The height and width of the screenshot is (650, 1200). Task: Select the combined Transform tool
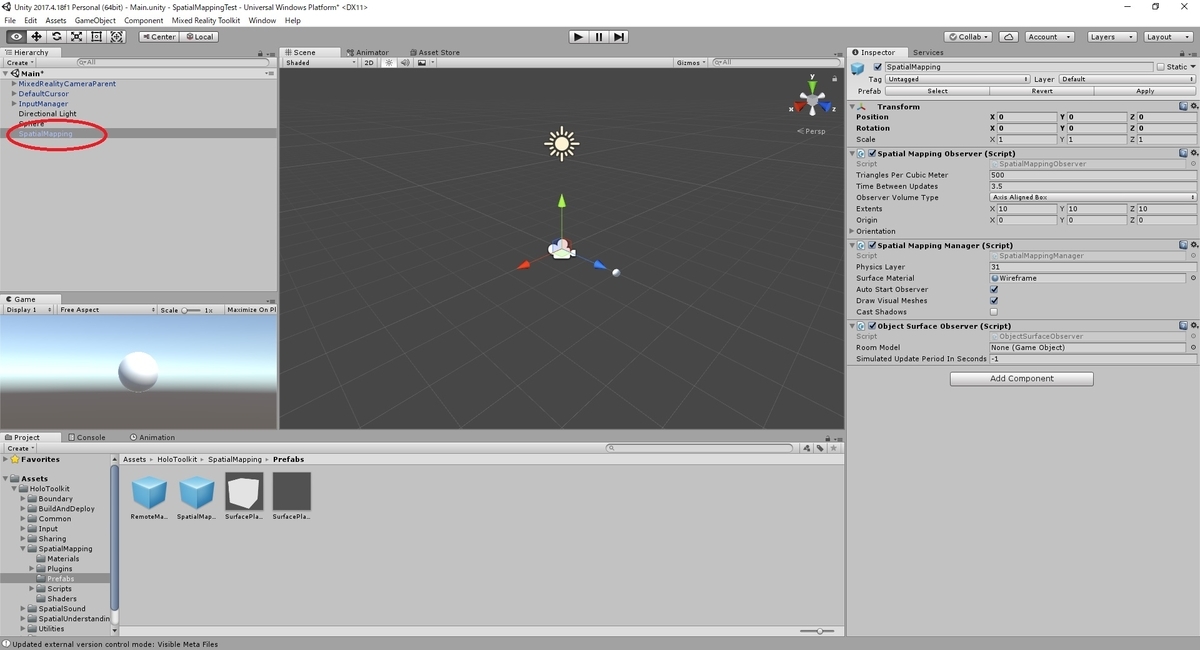[x=117, y=37]
